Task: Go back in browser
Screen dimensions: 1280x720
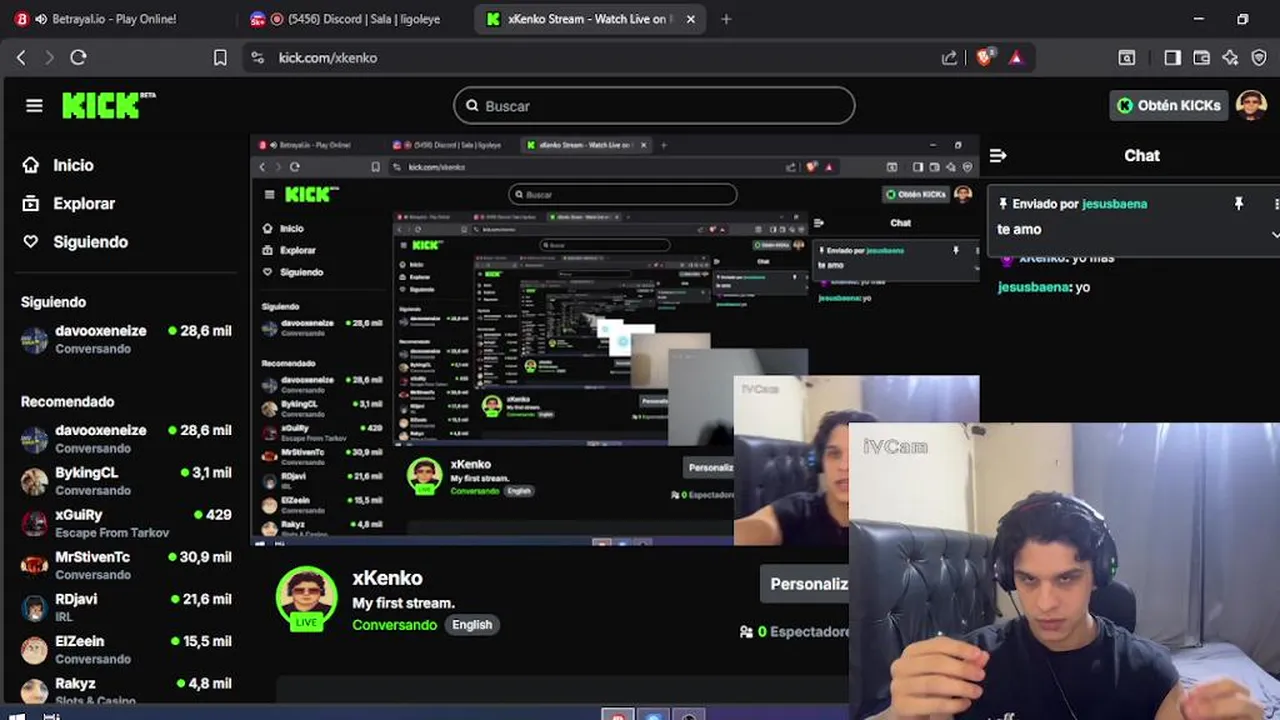Action: [22, 58]
